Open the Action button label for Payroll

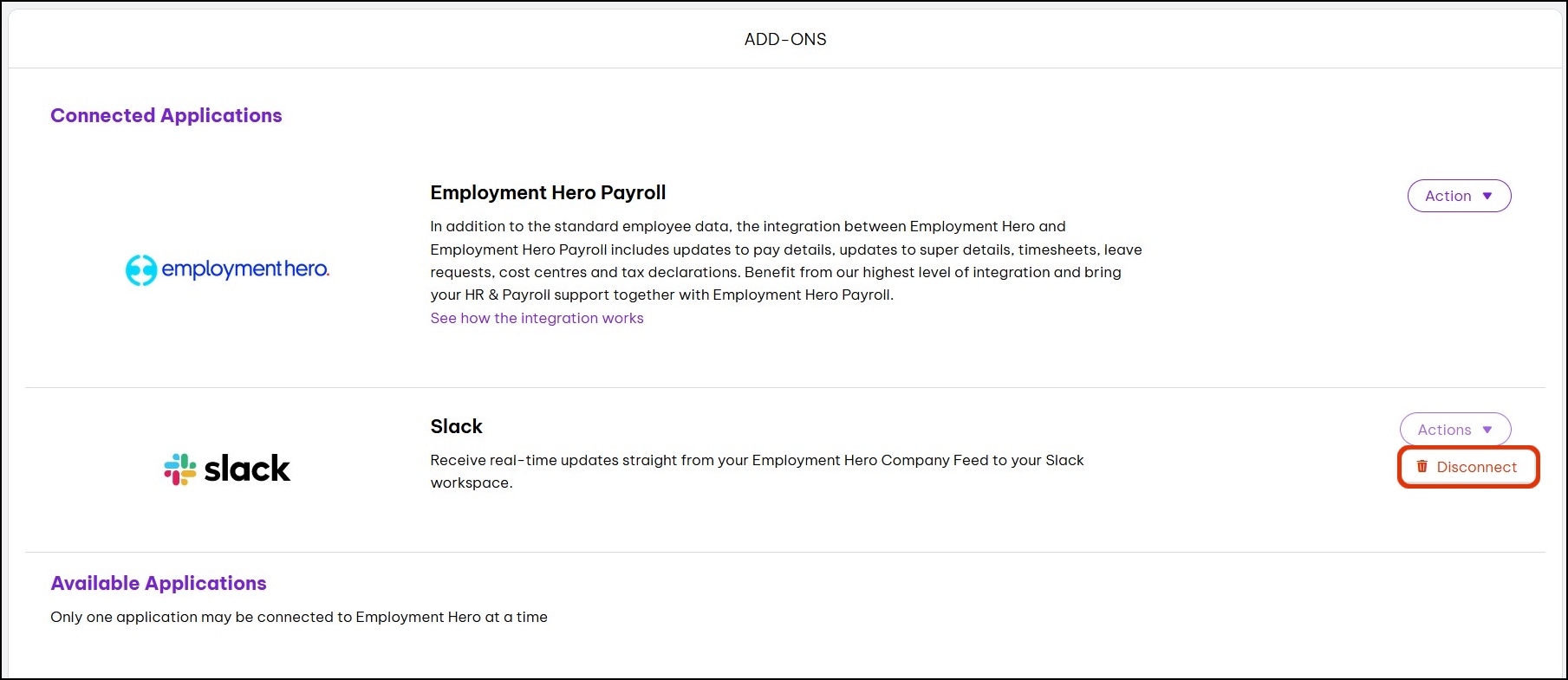(1448, 196)
